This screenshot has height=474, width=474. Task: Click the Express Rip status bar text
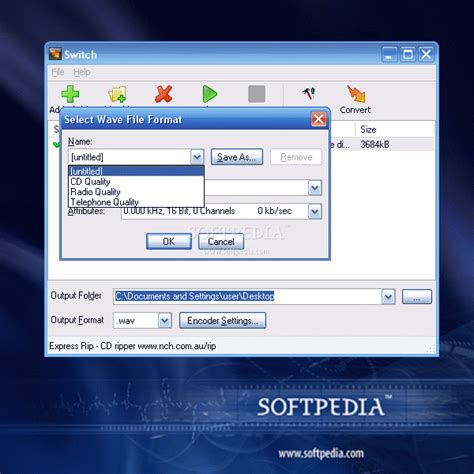133,346
